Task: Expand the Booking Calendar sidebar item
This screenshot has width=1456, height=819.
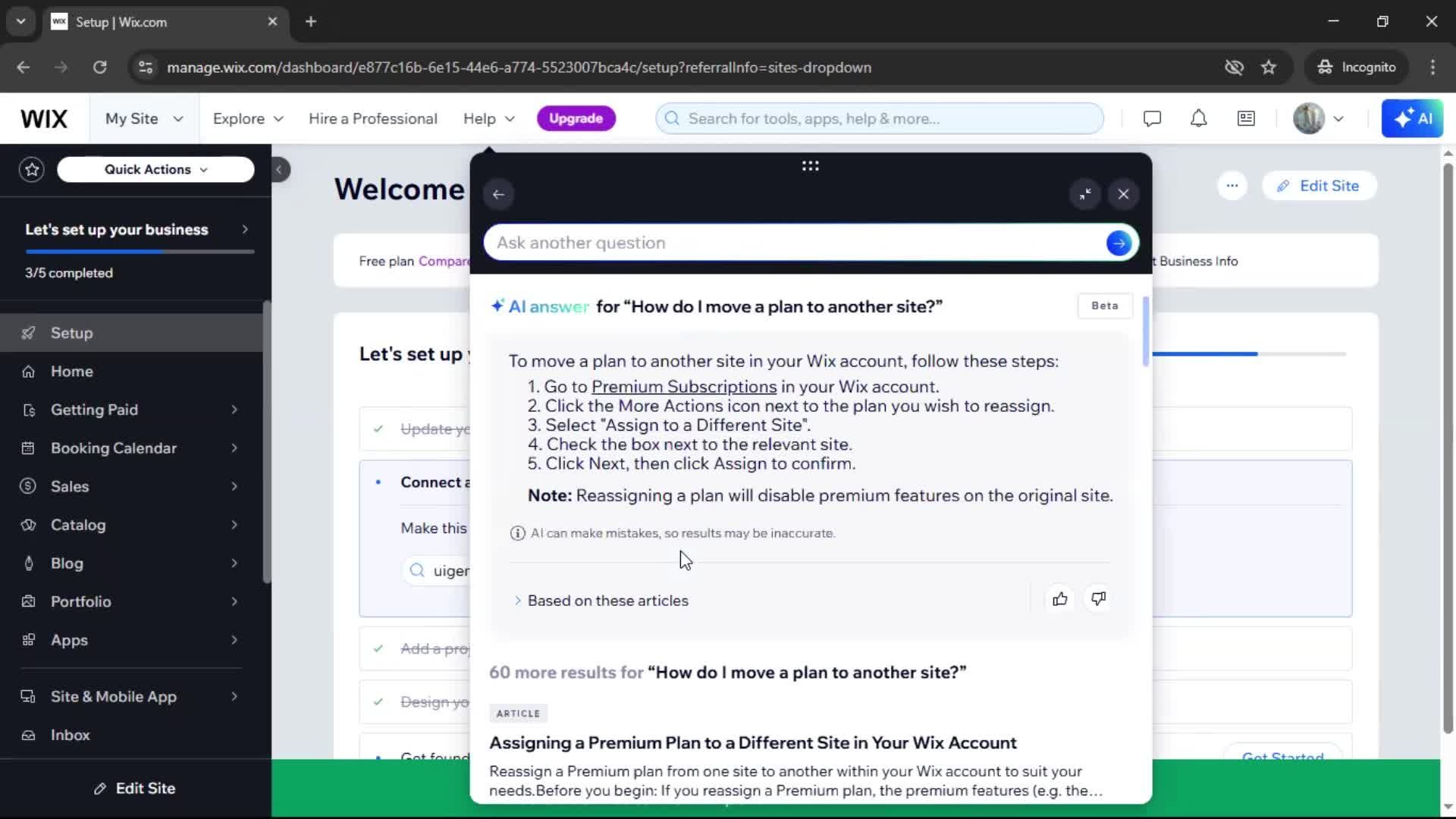Action: [x=131, y=448]
